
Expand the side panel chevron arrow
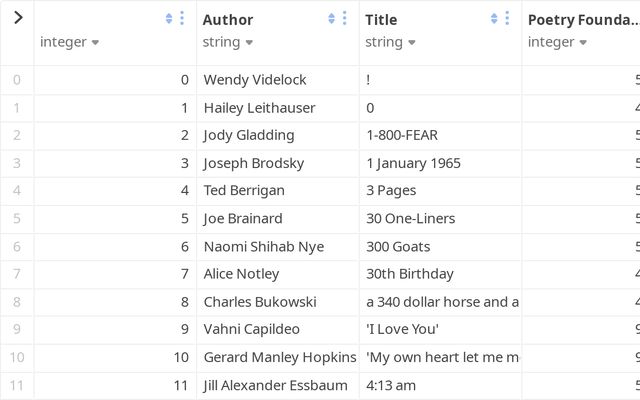click(x=17, y=17)
